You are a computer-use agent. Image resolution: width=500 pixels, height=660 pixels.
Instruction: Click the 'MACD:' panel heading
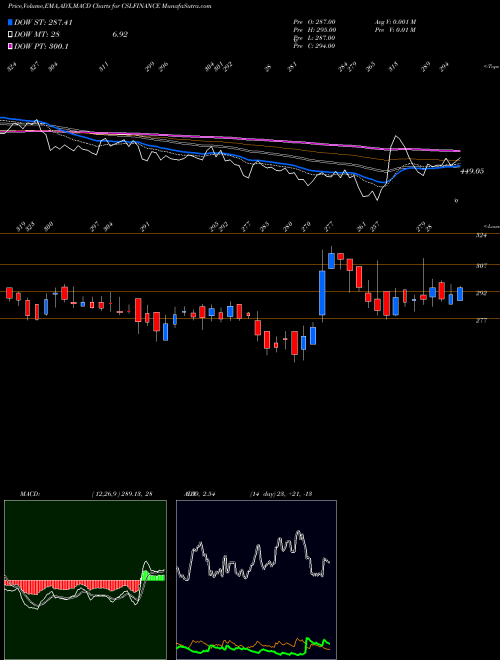(30, 494)
